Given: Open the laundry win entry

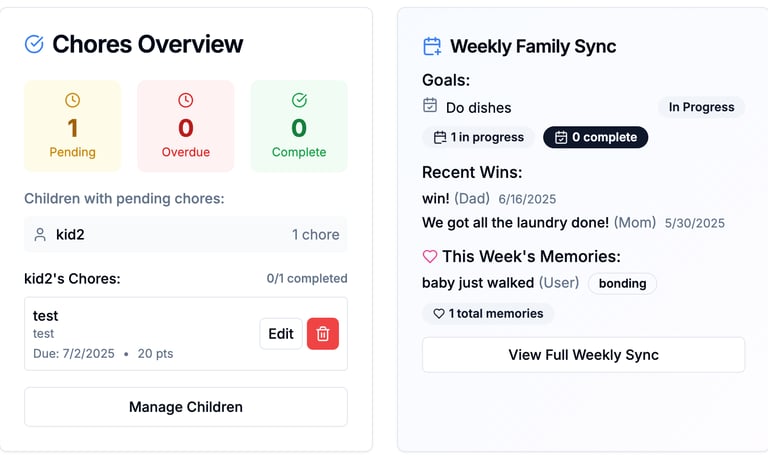Looking at the screenshot, I should (515, 223).
